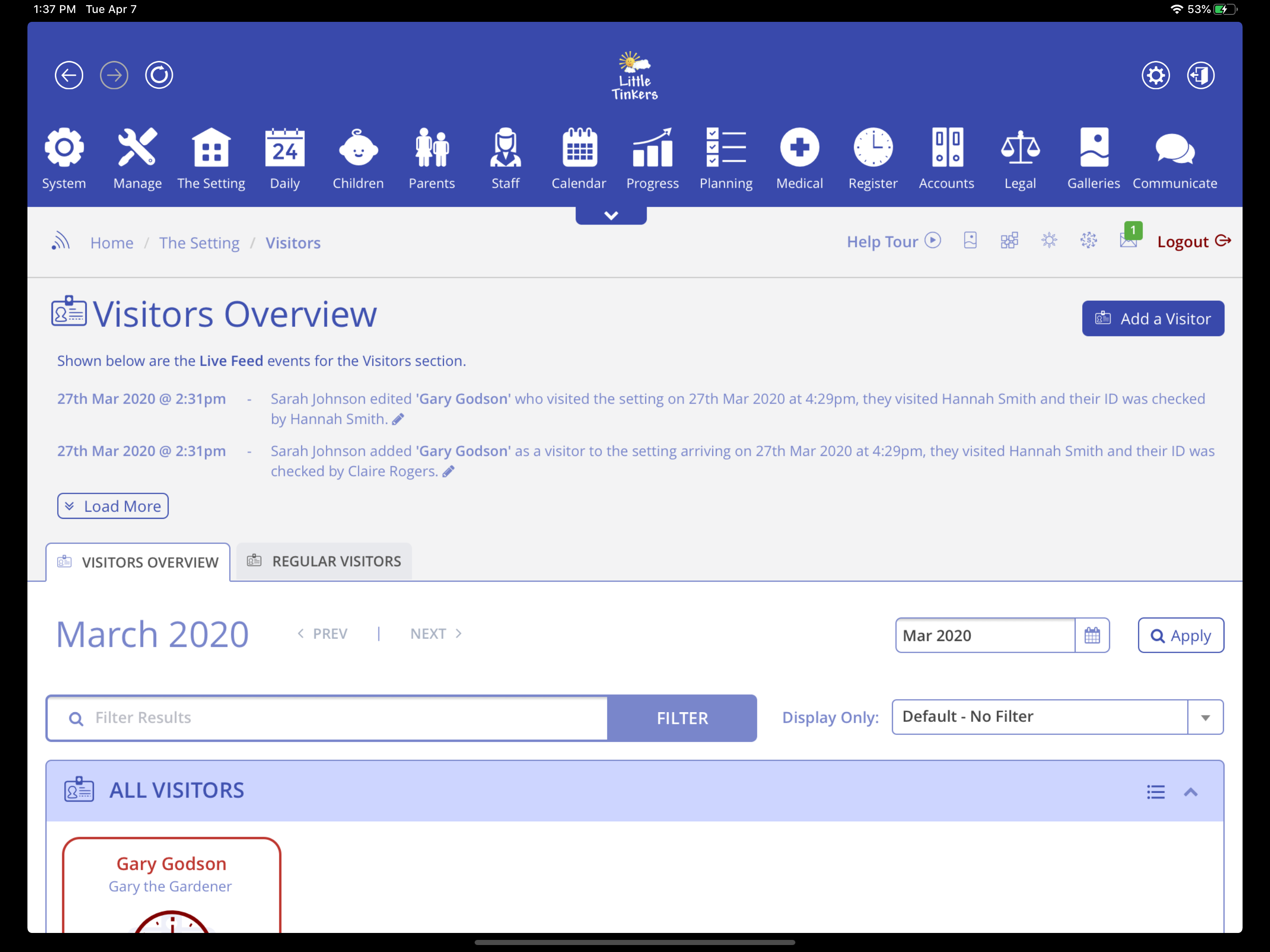Collapse the All Visitors panel

coord(1191,792)
